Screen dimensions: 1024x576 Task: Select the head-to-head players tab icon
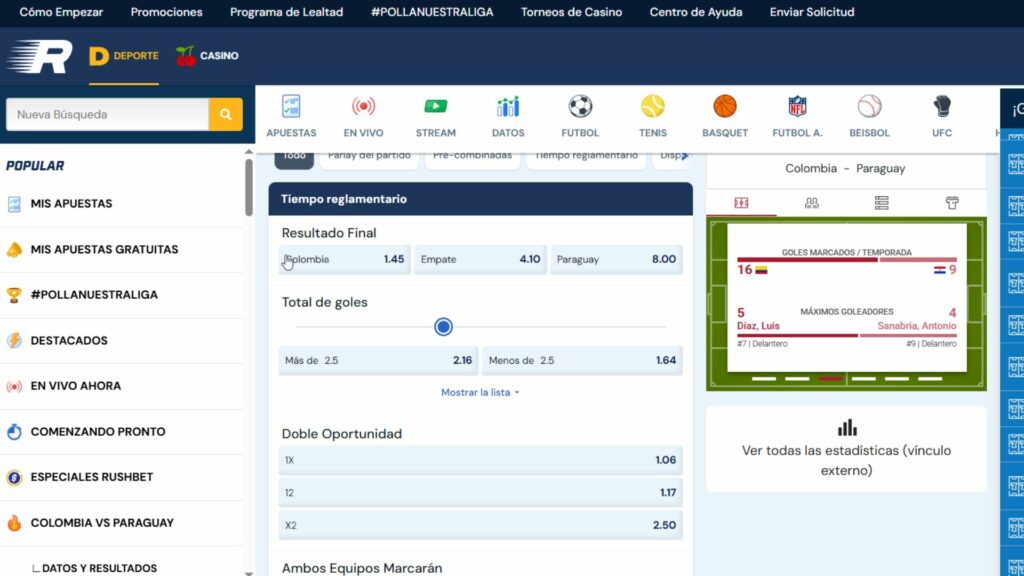click(x=812, y=203)
